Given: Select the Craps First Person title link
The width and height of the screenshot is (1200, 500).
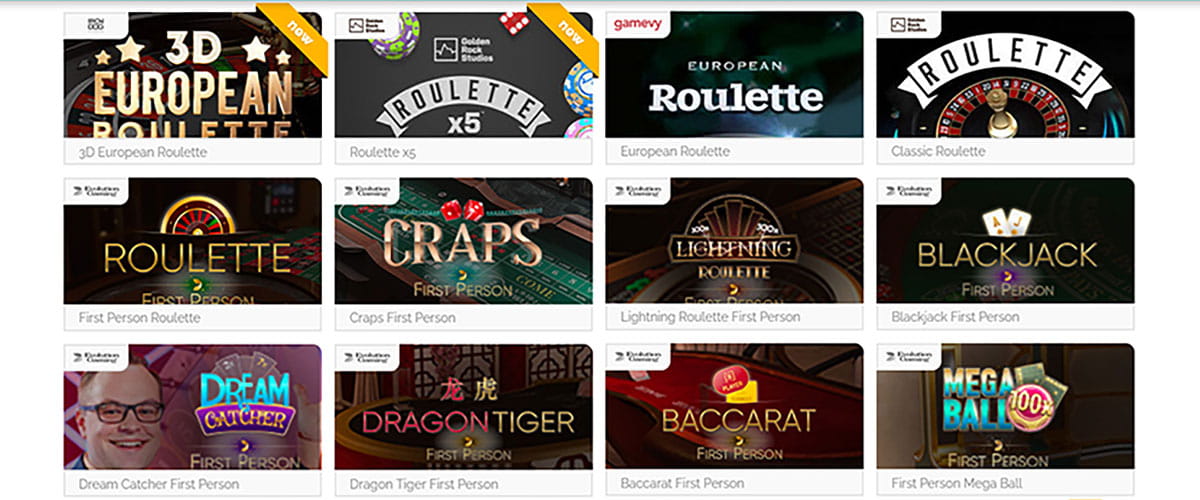Looking at the screenshot, I should pyautogui.click(x=402, y=317).
